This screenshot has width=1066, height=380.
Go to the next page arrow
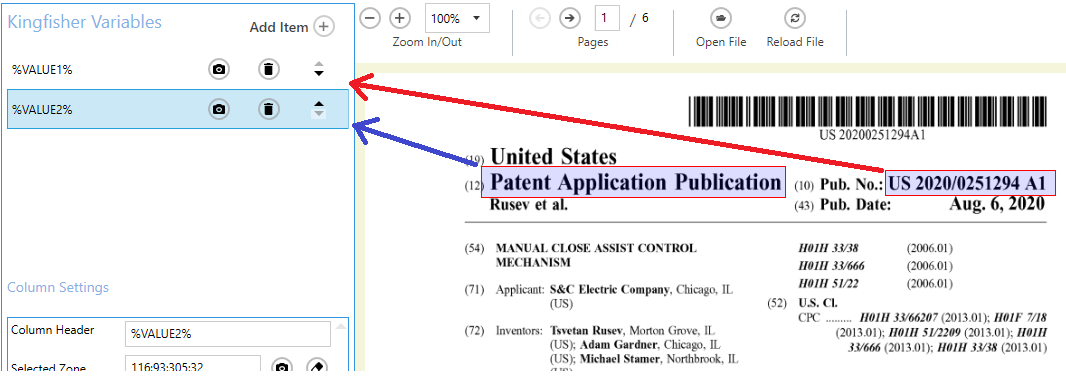(x=570, y=18)
